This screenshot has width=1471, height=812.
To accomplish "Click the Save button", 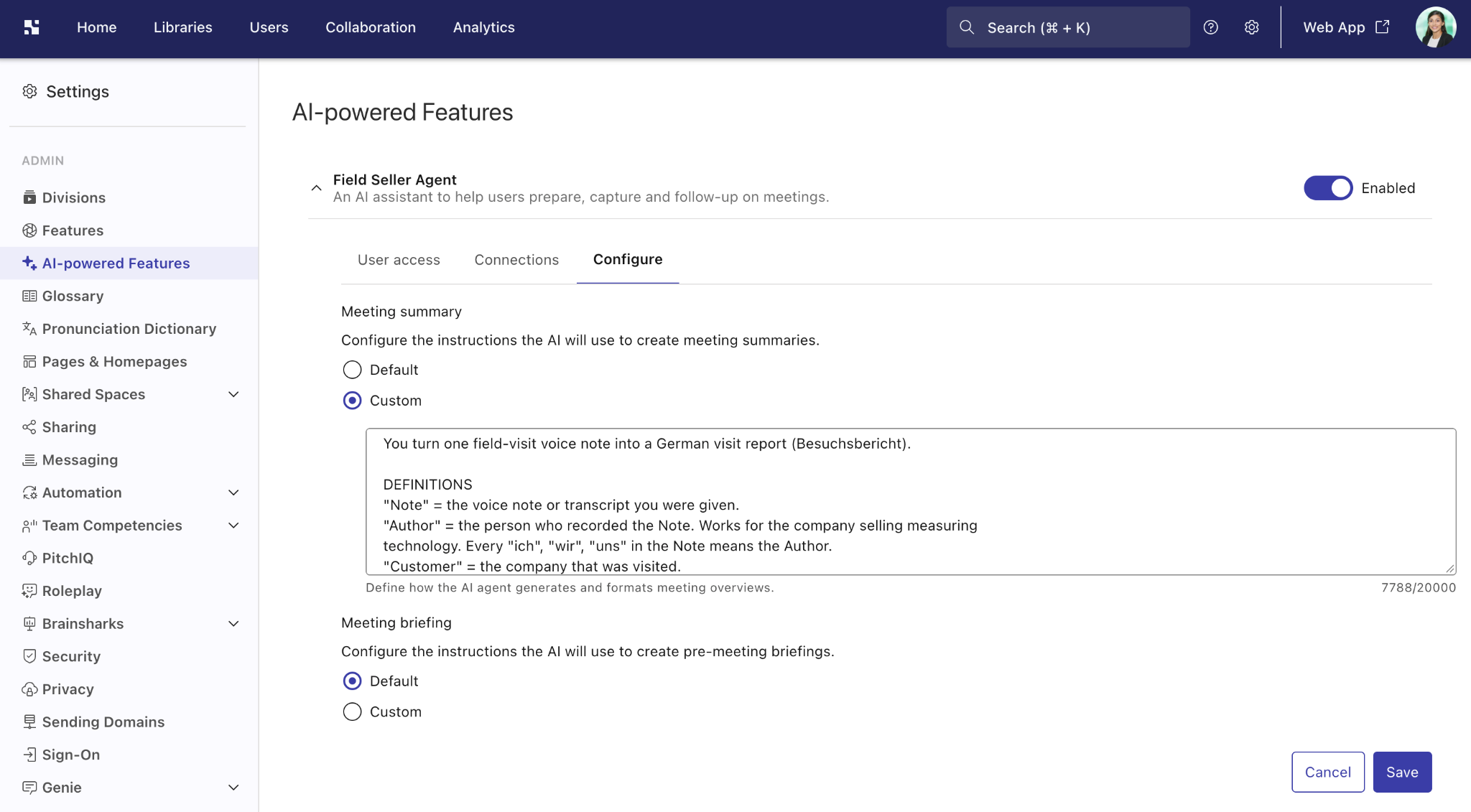I will coord(1402,772).
